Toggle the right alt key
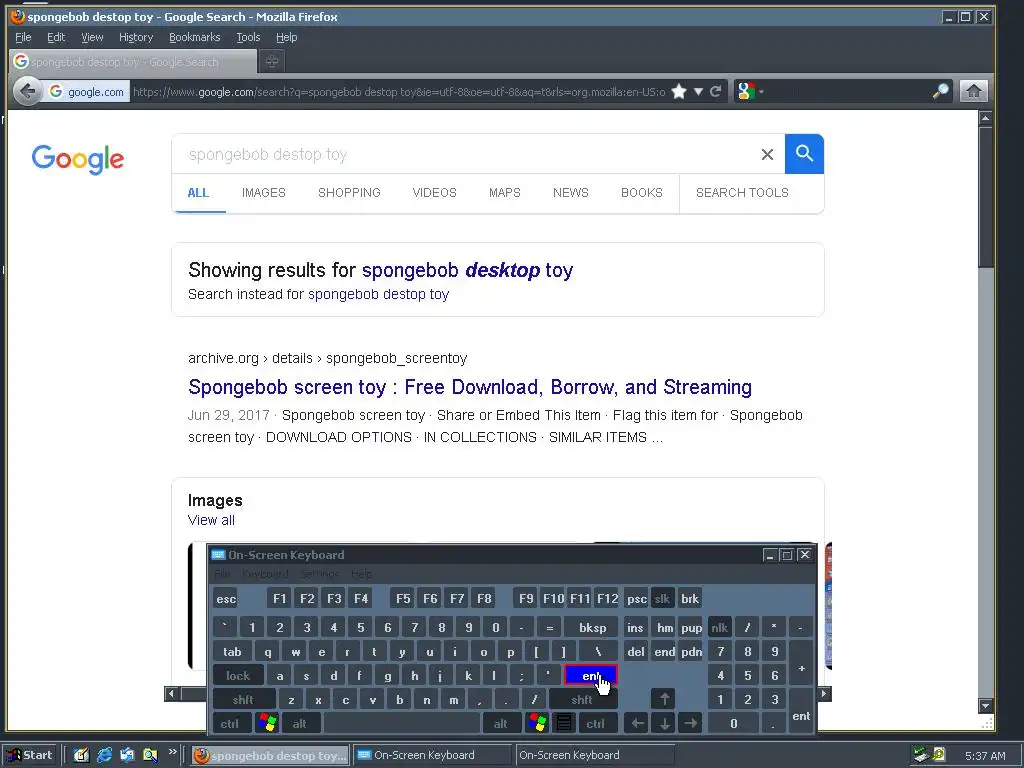The height and width of the screenshot is (768, 1024). coord(500,723)
